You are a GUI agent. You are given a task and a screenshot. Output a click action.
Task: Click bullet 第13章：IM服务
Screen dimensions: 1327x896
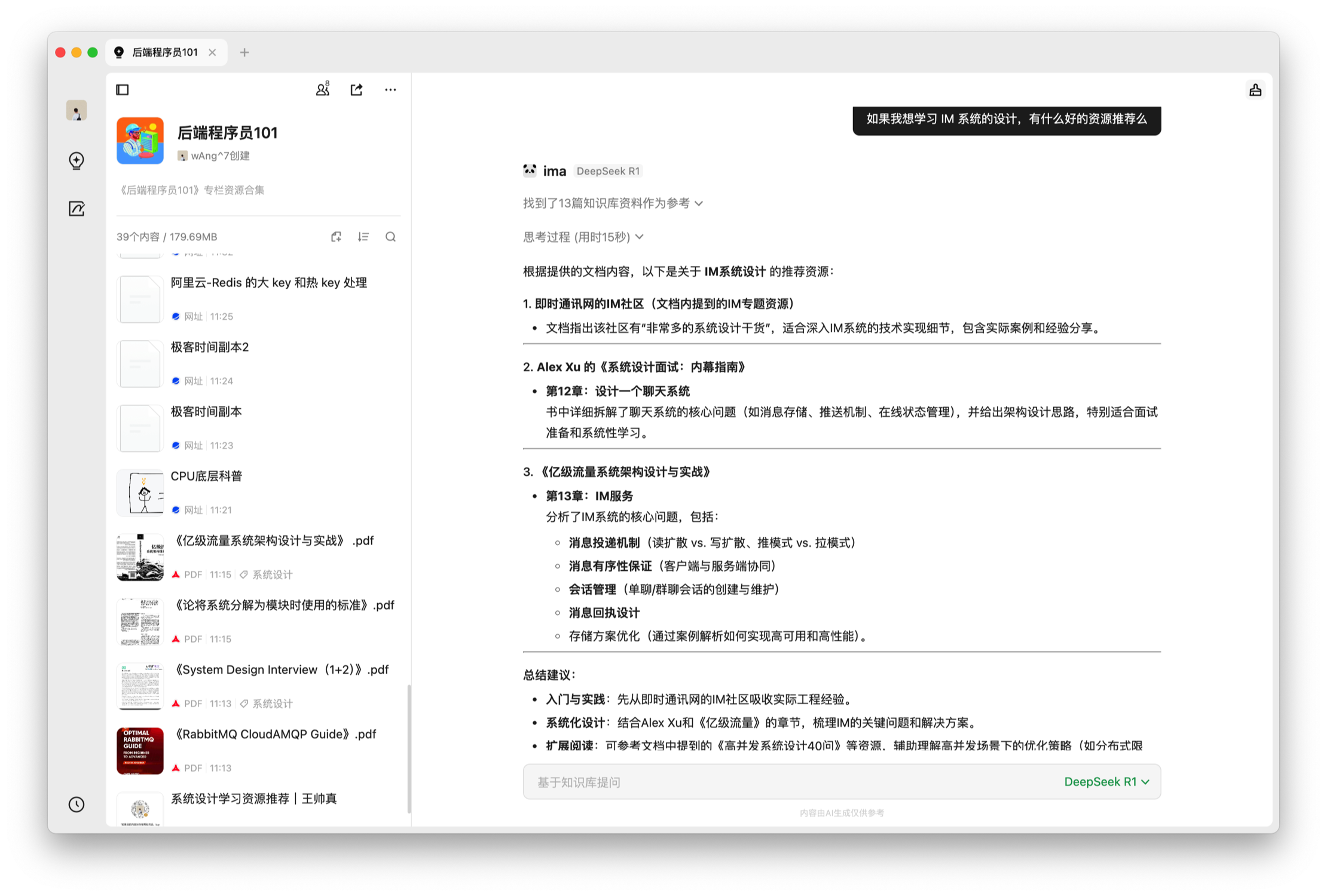(x=589, y=496)
